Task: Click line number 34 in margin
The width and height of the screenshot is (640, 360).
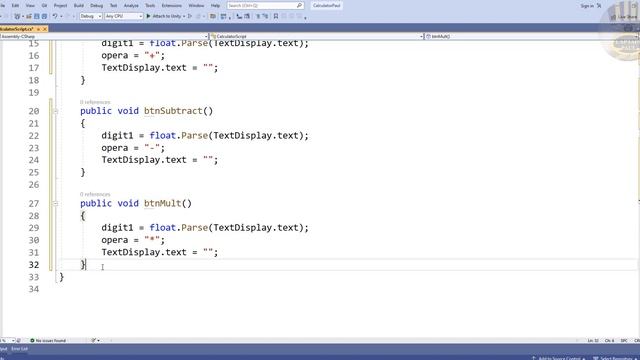Action: click(34, 289)
